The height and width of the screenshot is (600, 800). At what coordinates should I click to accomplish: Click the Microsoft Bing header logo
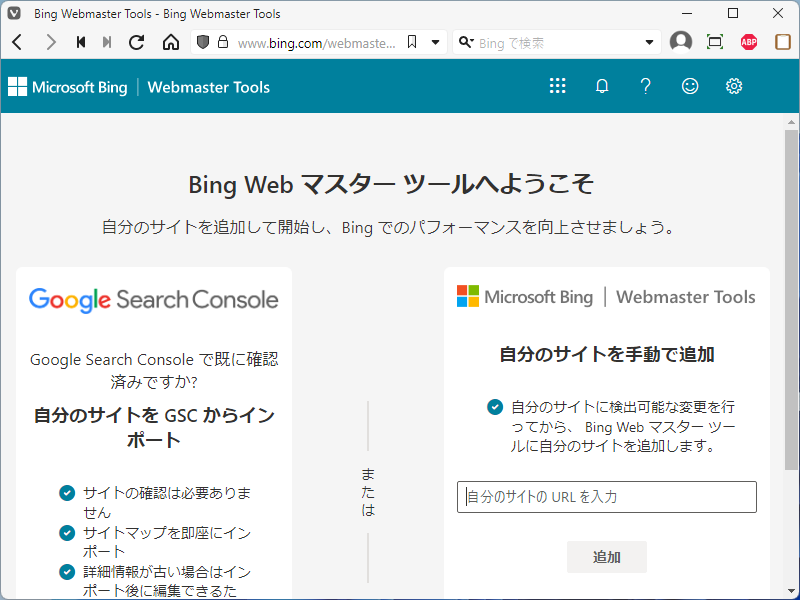coord(67,87)
